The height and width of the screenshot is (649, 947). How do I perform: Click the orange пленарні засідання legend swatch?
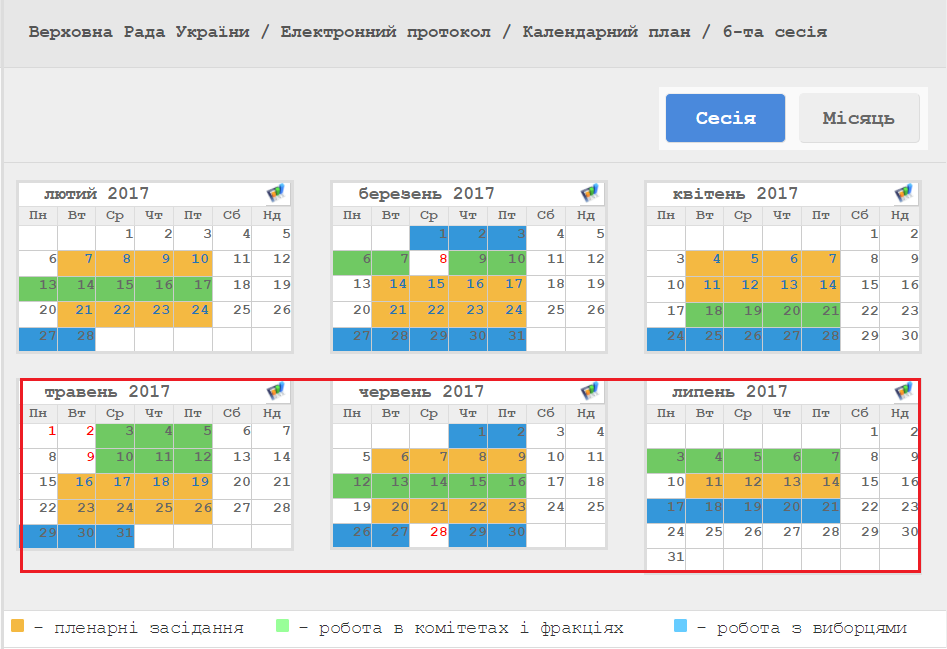click(17, 627)
